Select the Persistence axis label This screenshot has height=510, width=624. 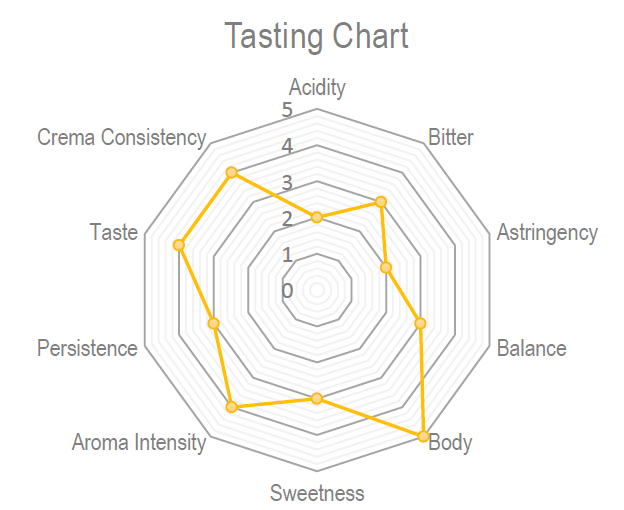click(87, 349)
